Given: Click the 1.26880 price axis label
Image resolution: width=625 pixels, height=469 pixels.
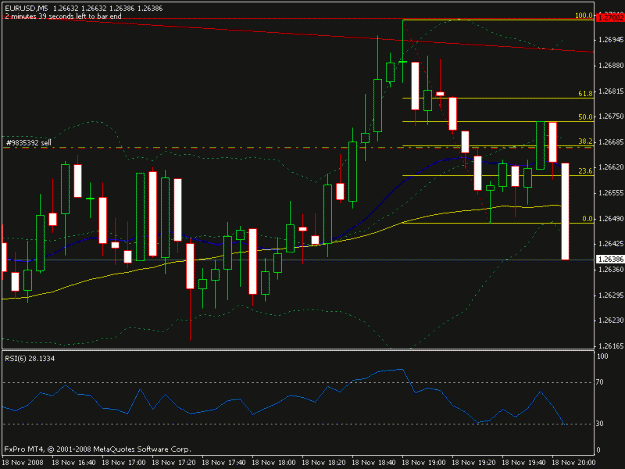Looking at the screenshot, I should click(x=611, y=65).
